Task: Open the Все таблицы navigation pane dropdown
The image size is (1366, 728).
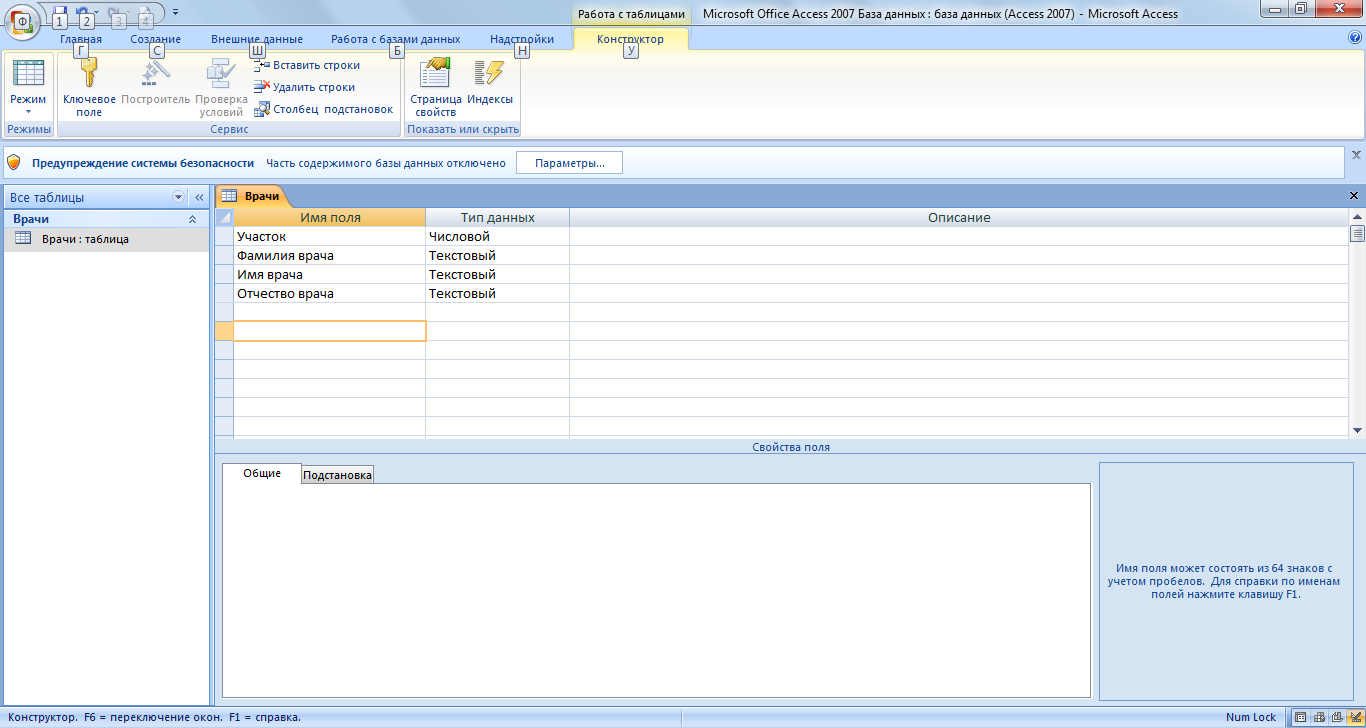Action: coord(179,198)
